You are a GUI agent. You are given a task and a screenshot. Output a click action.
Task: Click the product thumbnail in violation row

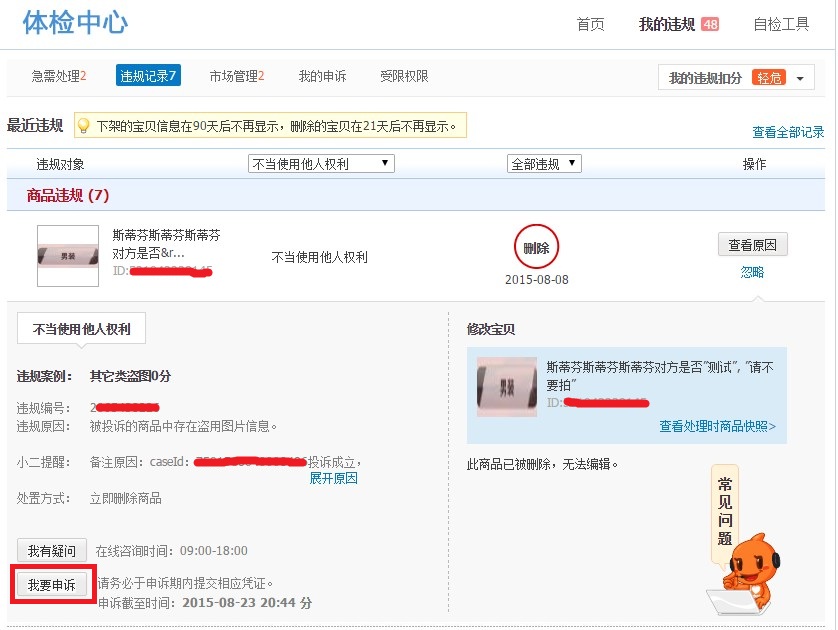point(68,255)
